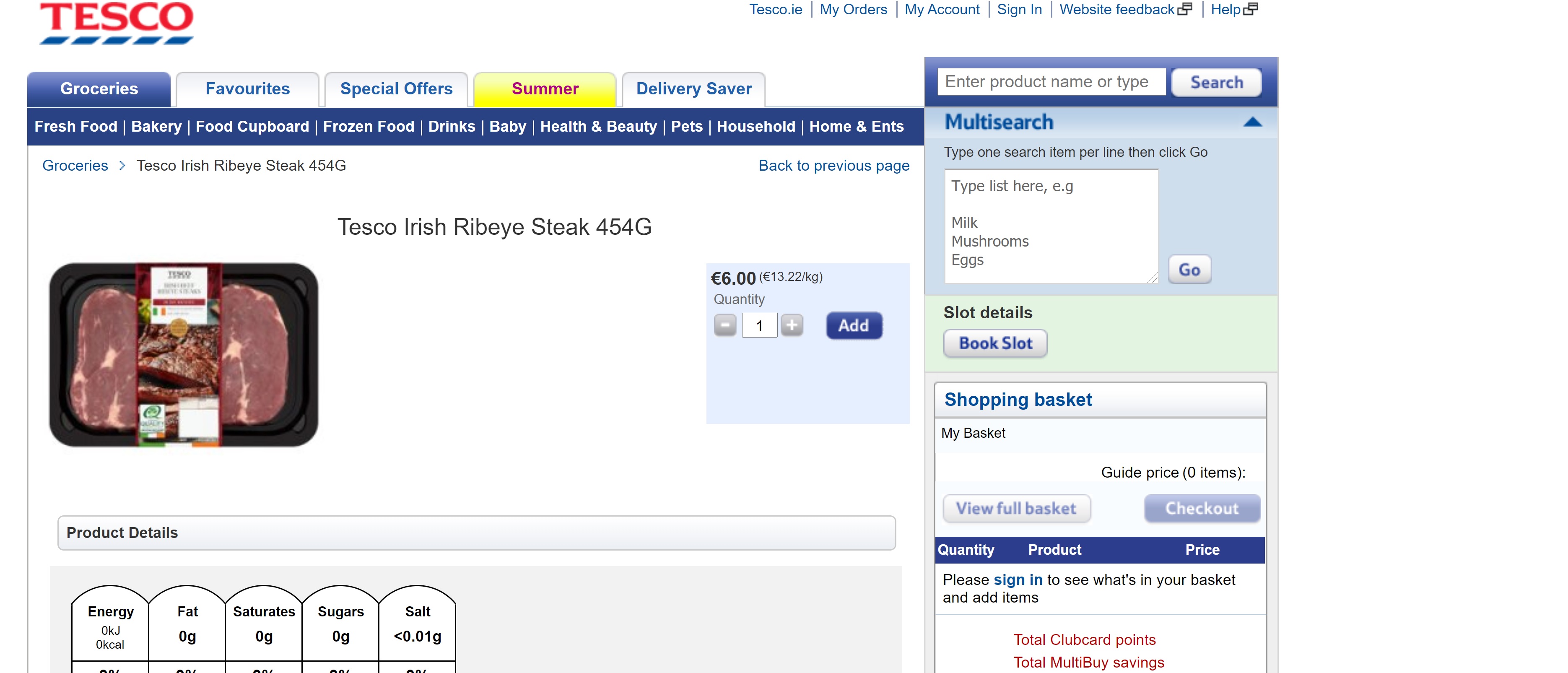Click the Book Slot button
Image resolution: width=1568 pixels, height=673 pixels.
pos(995,343)
